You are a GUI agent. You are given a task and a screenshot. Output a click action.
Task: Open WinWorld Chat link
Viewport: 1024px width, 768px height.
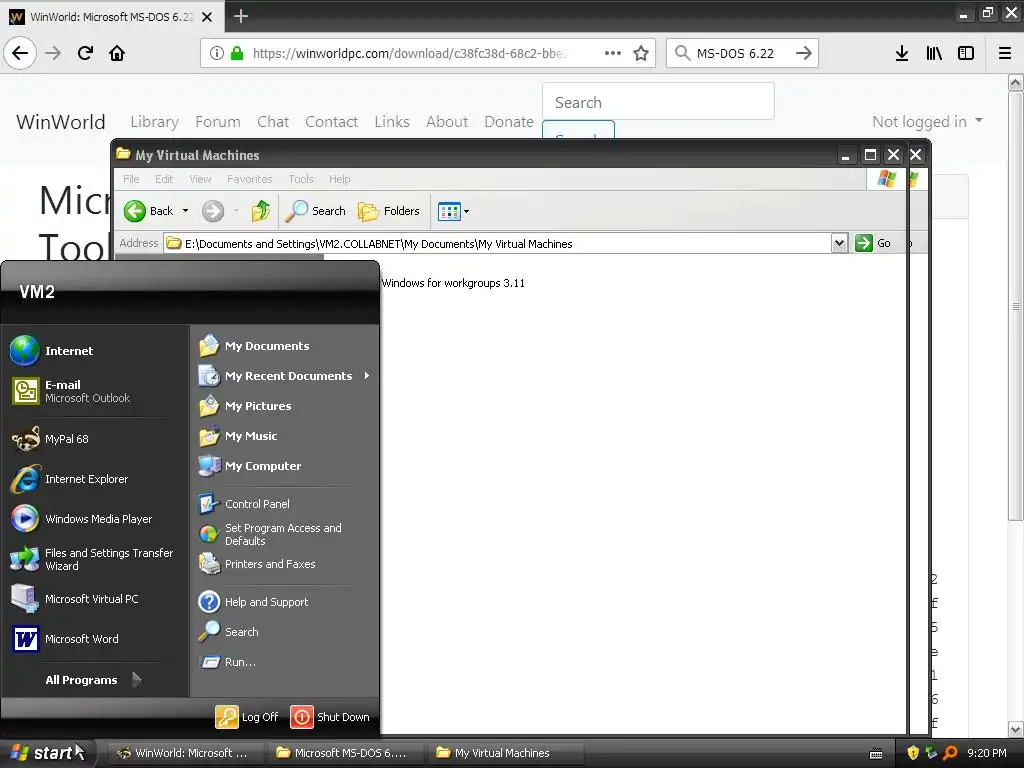pyautogui.click(x=273, y=121)
